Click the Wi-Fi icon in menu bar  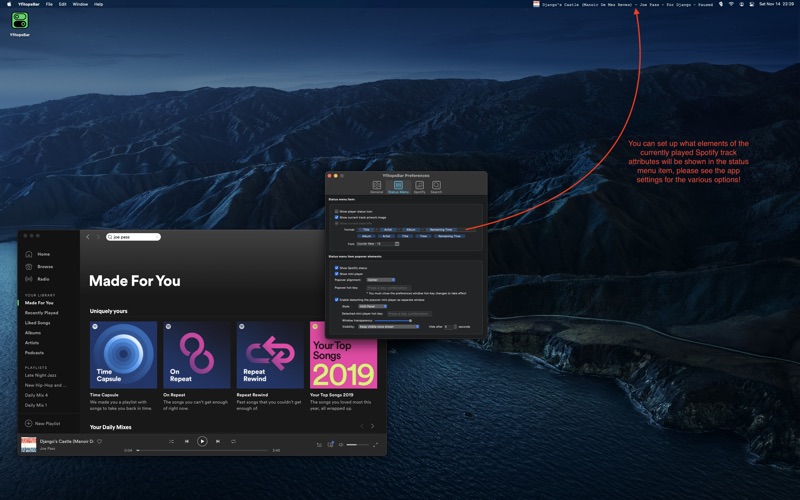731,4
